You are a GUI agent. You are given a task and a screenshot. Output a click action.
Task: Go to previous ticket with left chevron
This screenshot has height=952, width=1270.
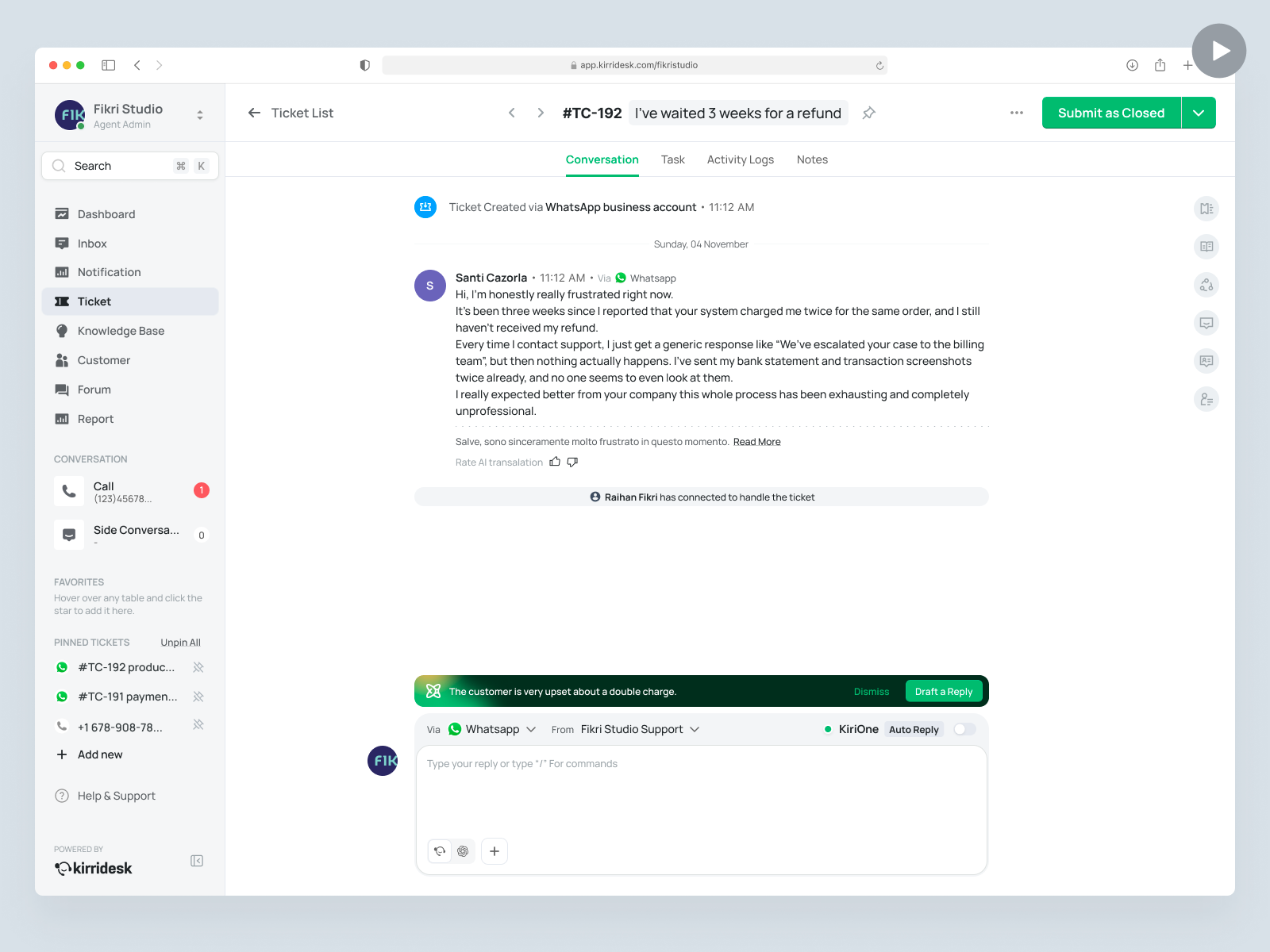(x=512, y=113)
